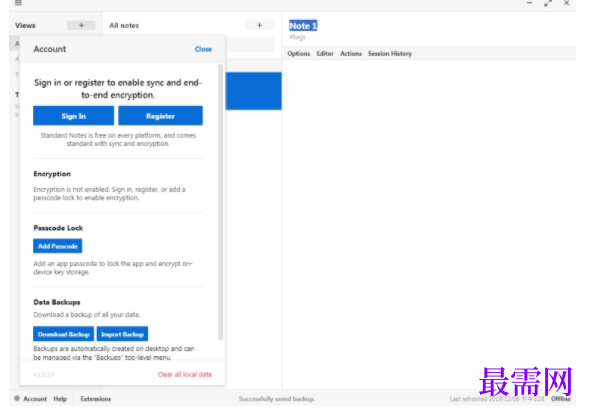Click Account in the footer bar
Viewport: 591px width, 413px height.
[x=35, y=399]
